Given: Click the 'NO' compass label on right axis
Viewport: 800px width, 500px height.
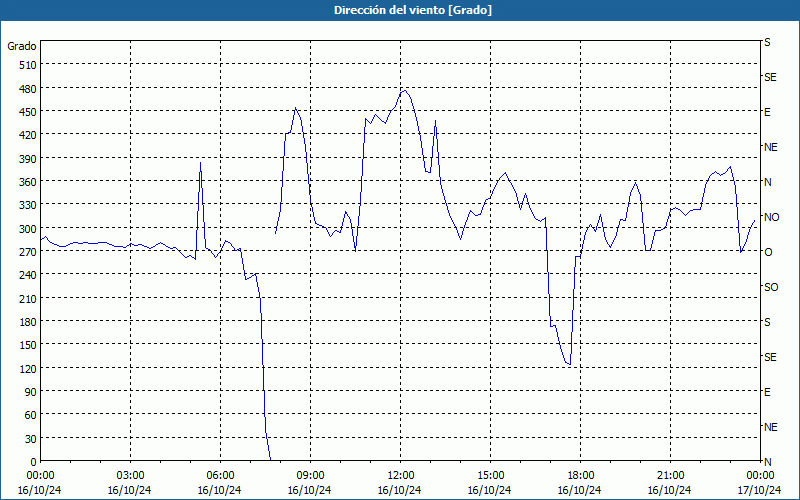Looking at the screenshot, I should (x=771, y=217).
